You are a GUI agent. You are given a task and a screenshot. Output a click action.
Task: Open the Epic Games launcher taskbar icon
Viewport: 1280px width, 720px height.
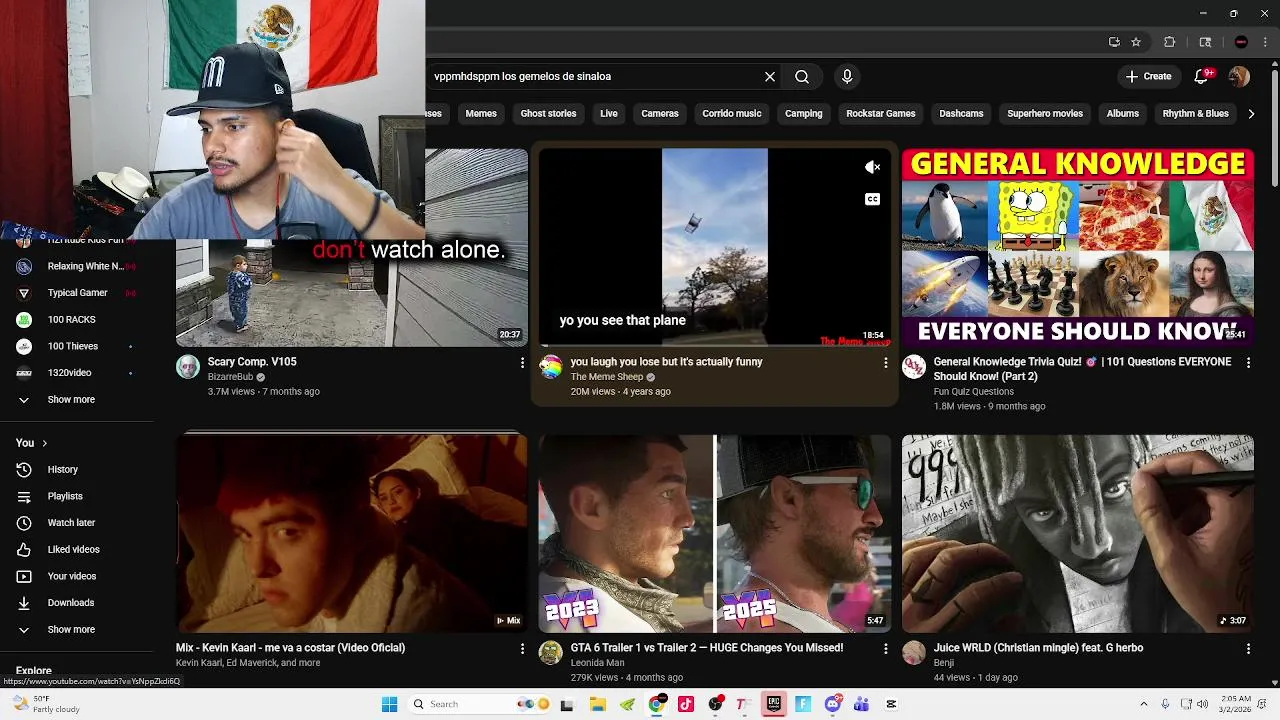[773, 704]
